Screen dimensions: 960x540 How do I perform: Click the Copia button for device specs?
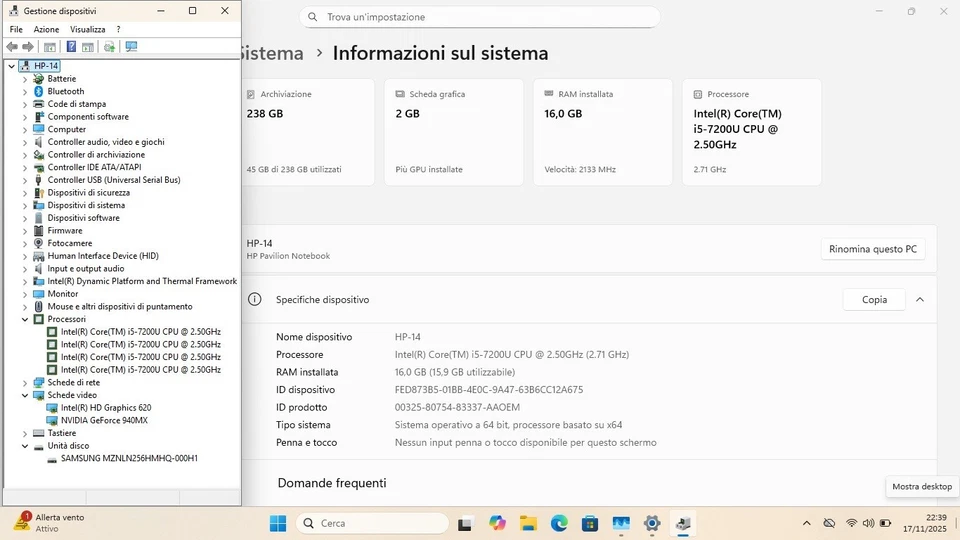874,300
